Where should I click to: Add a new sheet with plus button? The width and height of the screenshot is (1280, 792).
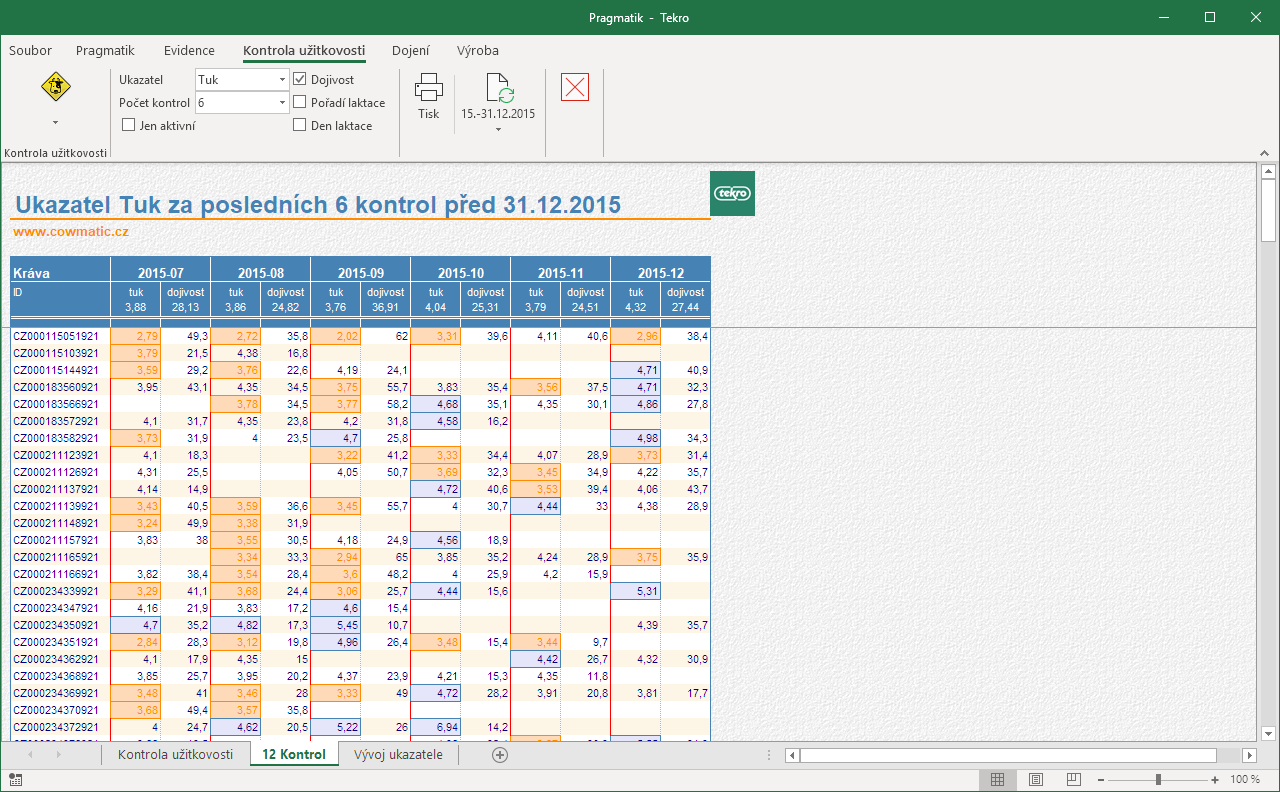(x=500, y=755)
